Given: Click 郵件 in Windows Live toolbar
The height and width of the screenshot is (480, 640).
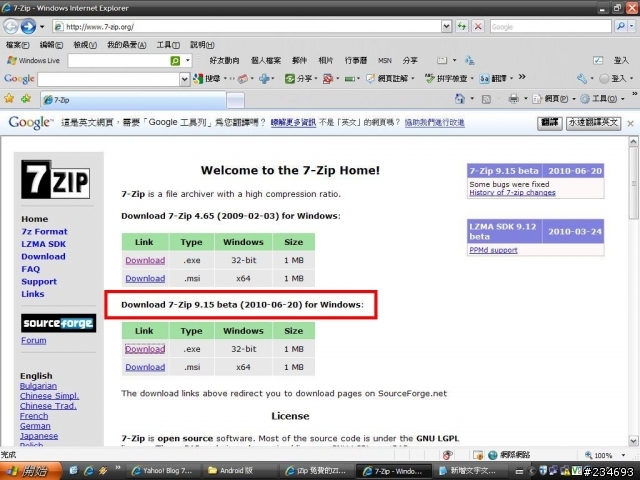Looking at the screenshot, I should pos(299,61).
